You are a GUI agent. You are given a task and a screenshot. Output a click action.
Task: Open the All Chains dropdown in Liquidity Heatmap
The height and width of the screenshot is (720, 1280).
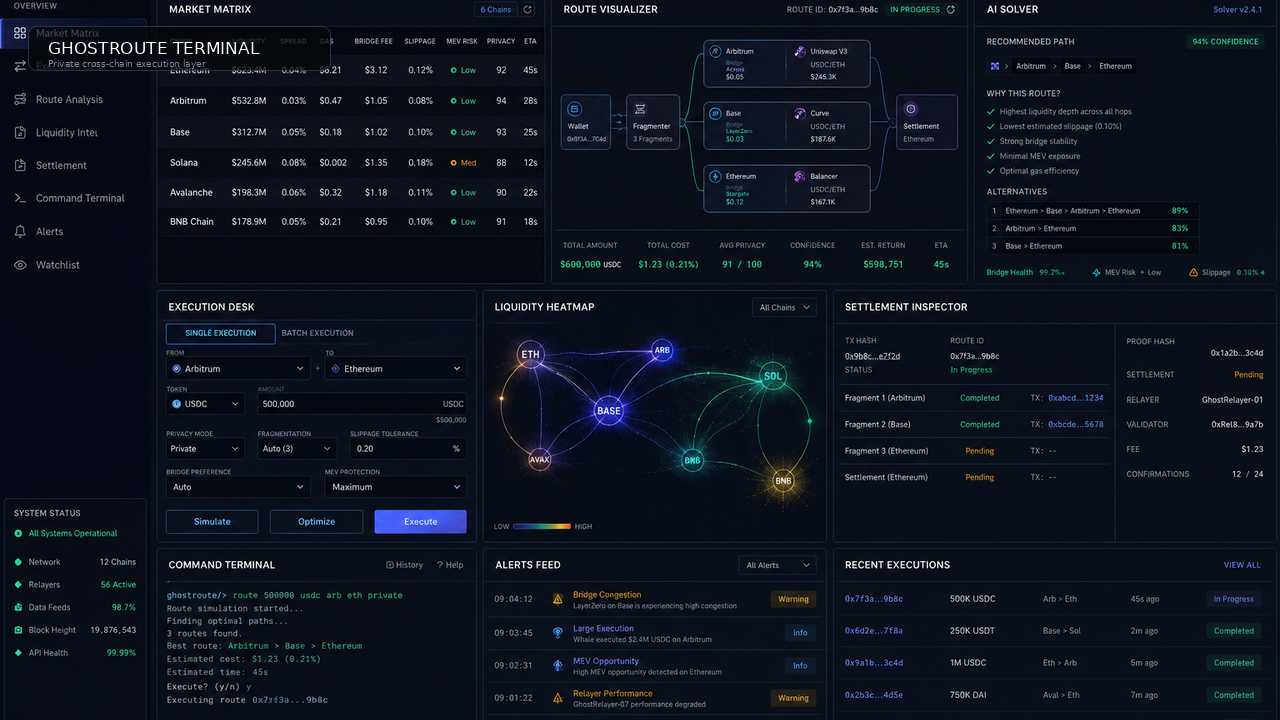[x=784, y=308]
